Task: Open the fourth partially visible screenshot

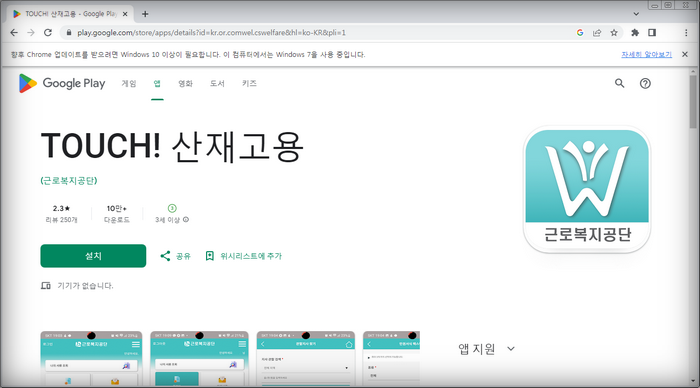Action: click(392, 359)
